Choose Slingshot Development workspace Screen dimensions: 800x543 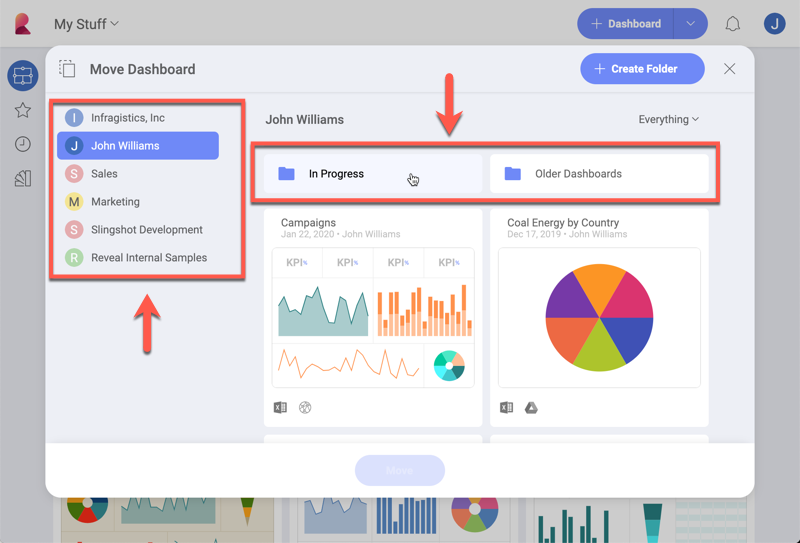tap(146, 230)
